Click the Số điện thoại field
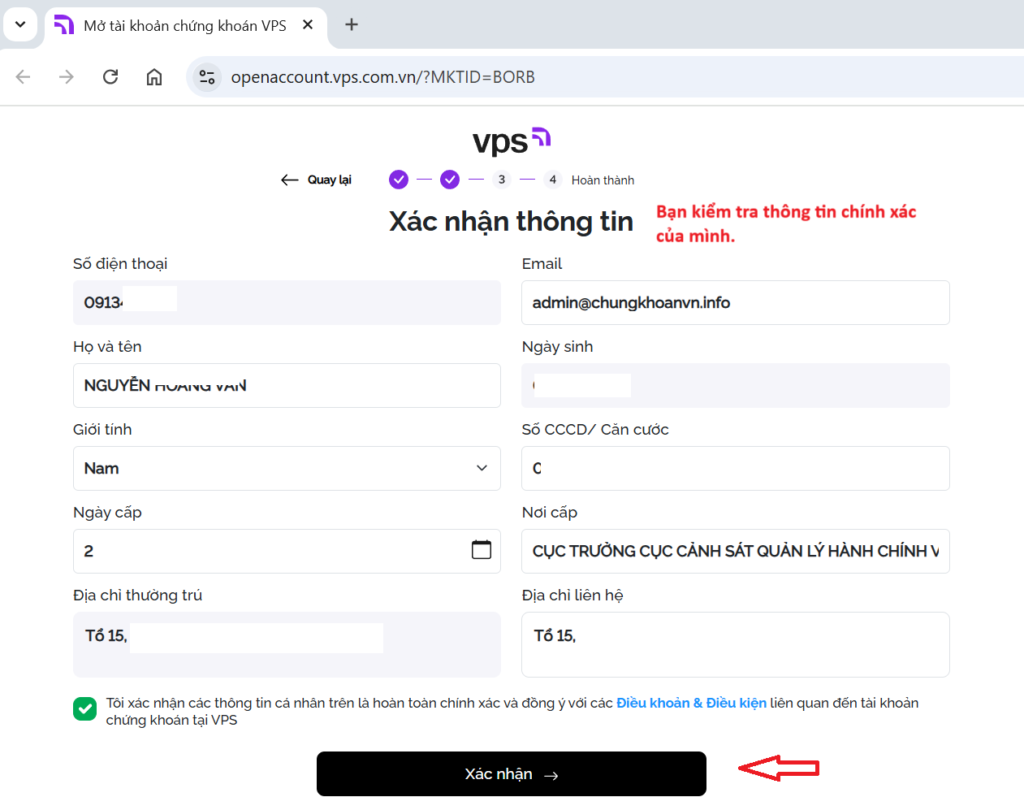 [287, 302]
